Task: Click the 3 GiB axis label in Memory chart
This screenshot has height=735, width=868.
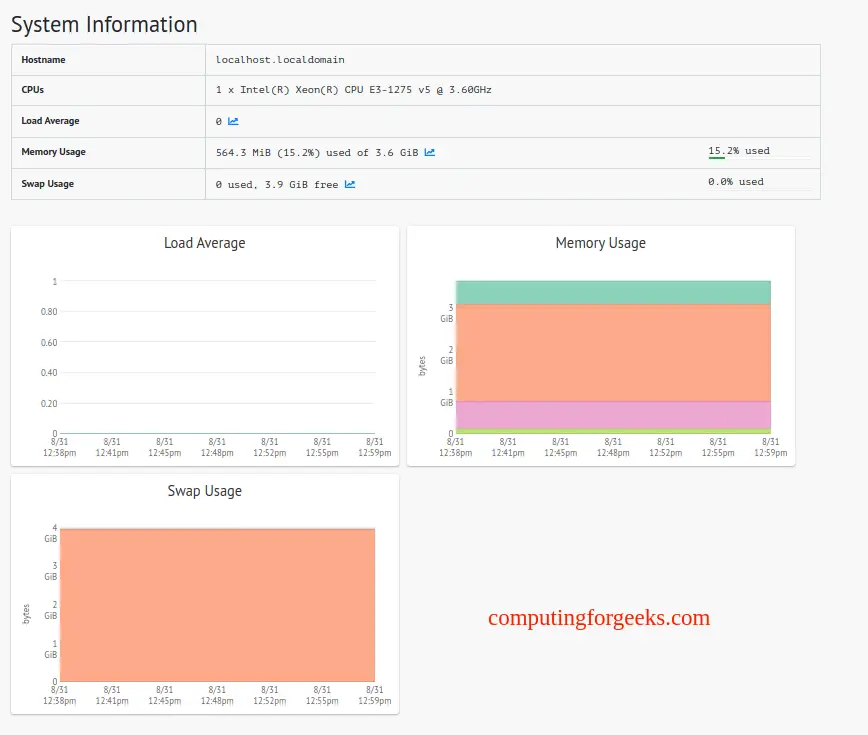Action: tap(447, 313)
